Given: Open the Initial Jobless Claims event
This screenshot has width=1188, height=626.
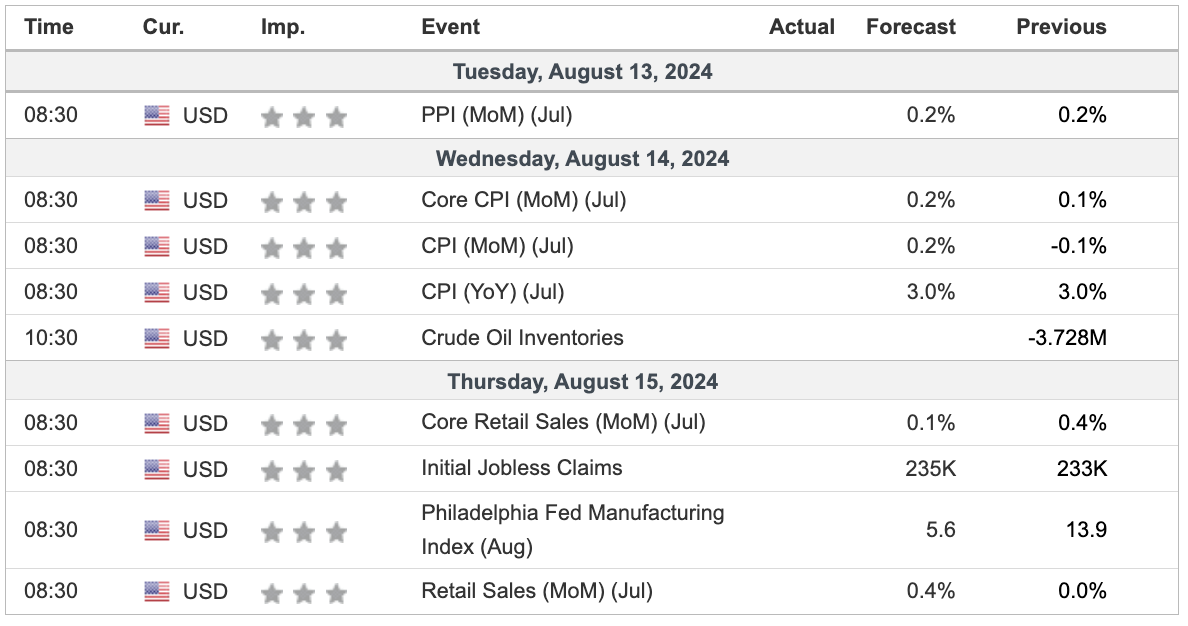Looking at the screenshot, I should [x=521, y=468].
